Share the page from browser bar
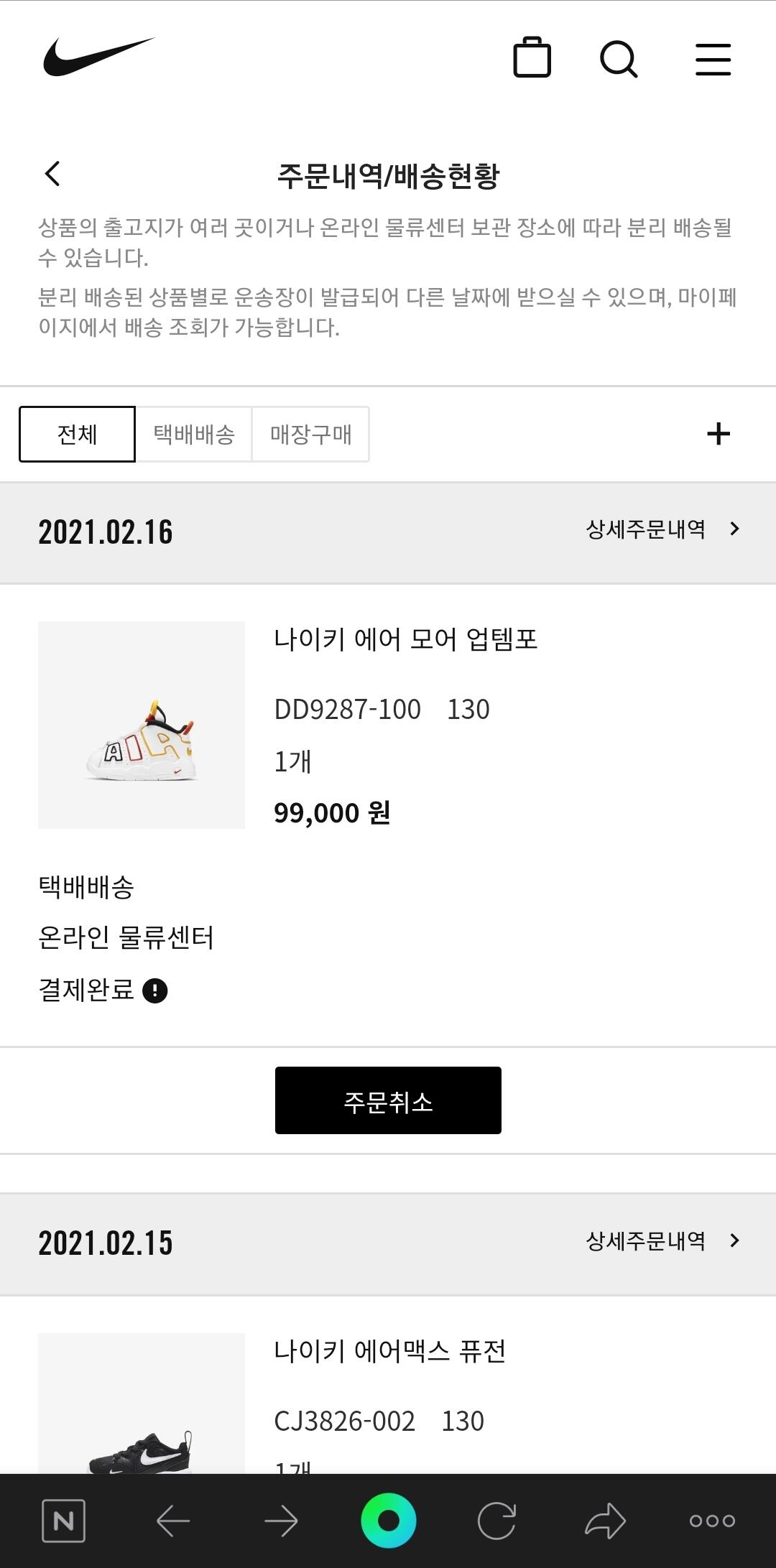 (x=605, y=1520)
